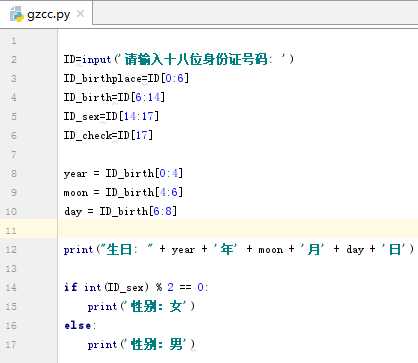The width and height of the screenshot is (418, 363).
Task: Click the ID_birth=ID[6:14] line
Action: (114, 98)
